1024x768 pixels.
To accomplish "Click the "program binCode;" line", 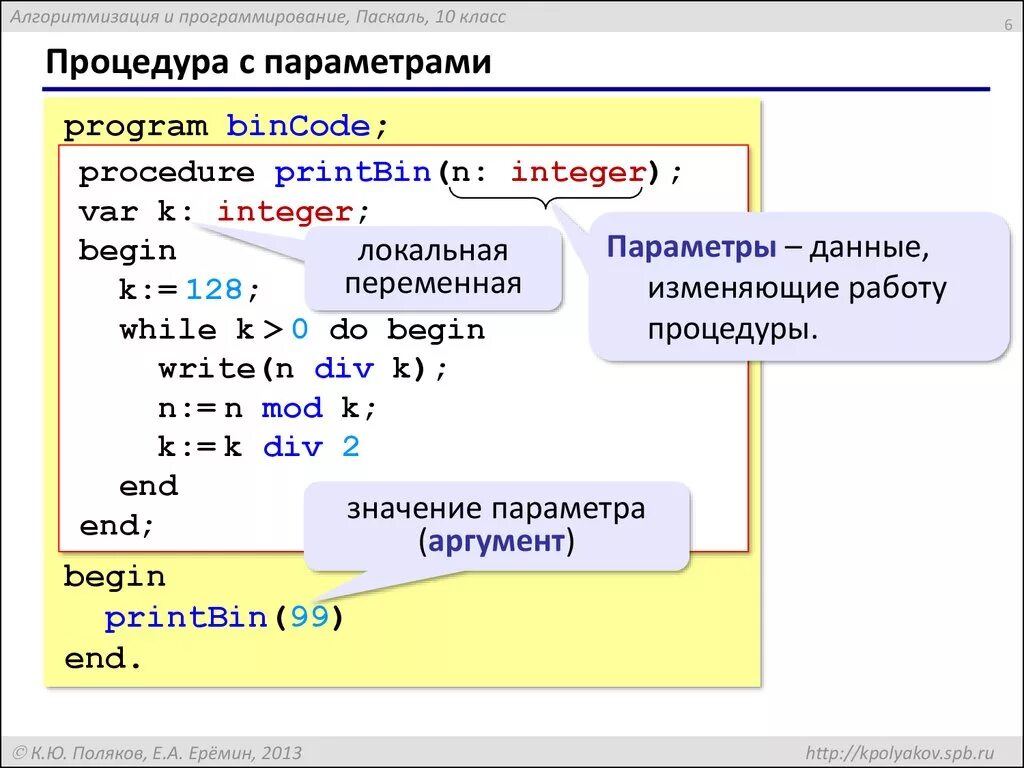I will click(x=226, y=126).
